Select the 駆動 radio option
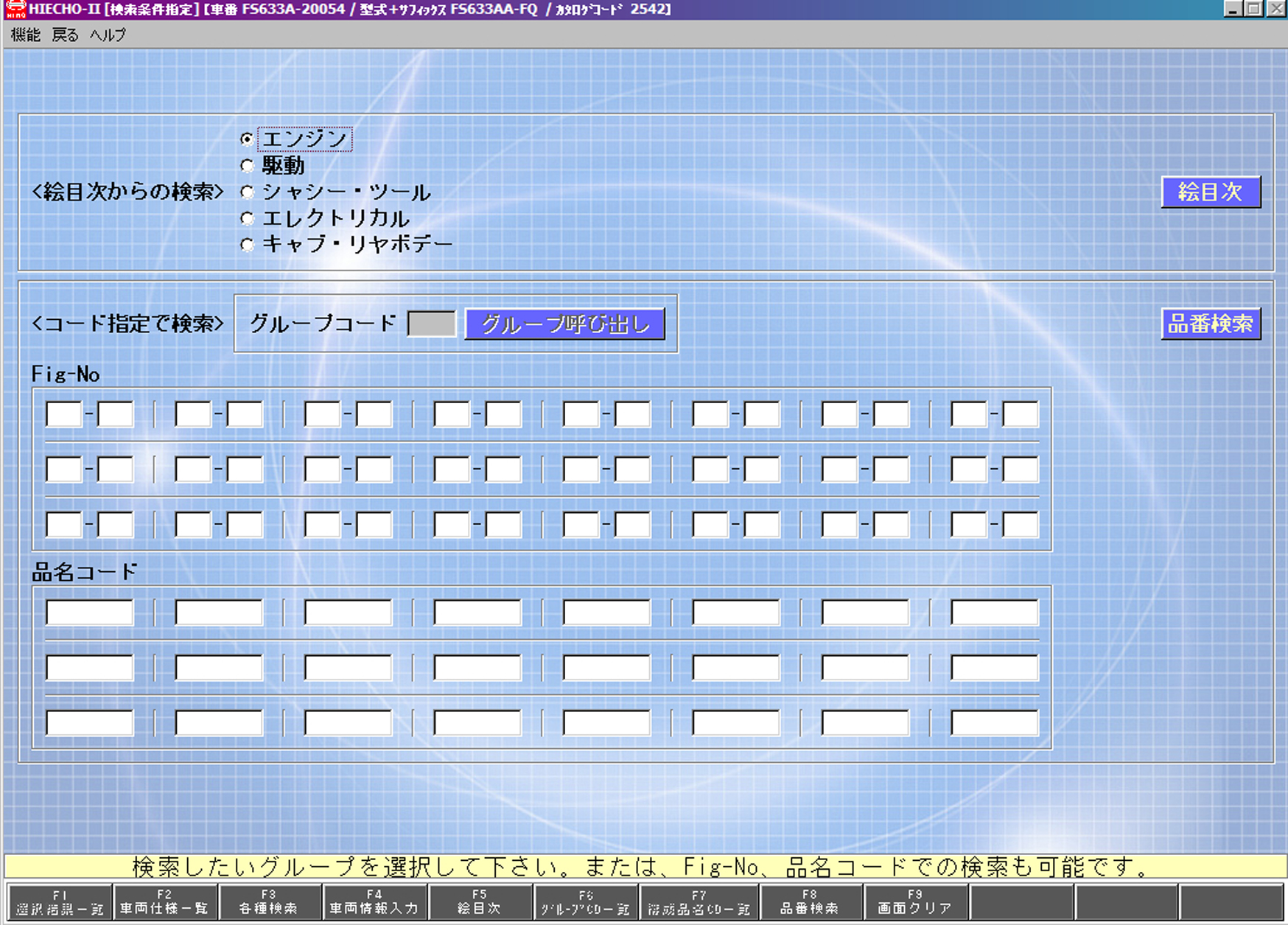The image size is (1288, 925). [248, 166]
